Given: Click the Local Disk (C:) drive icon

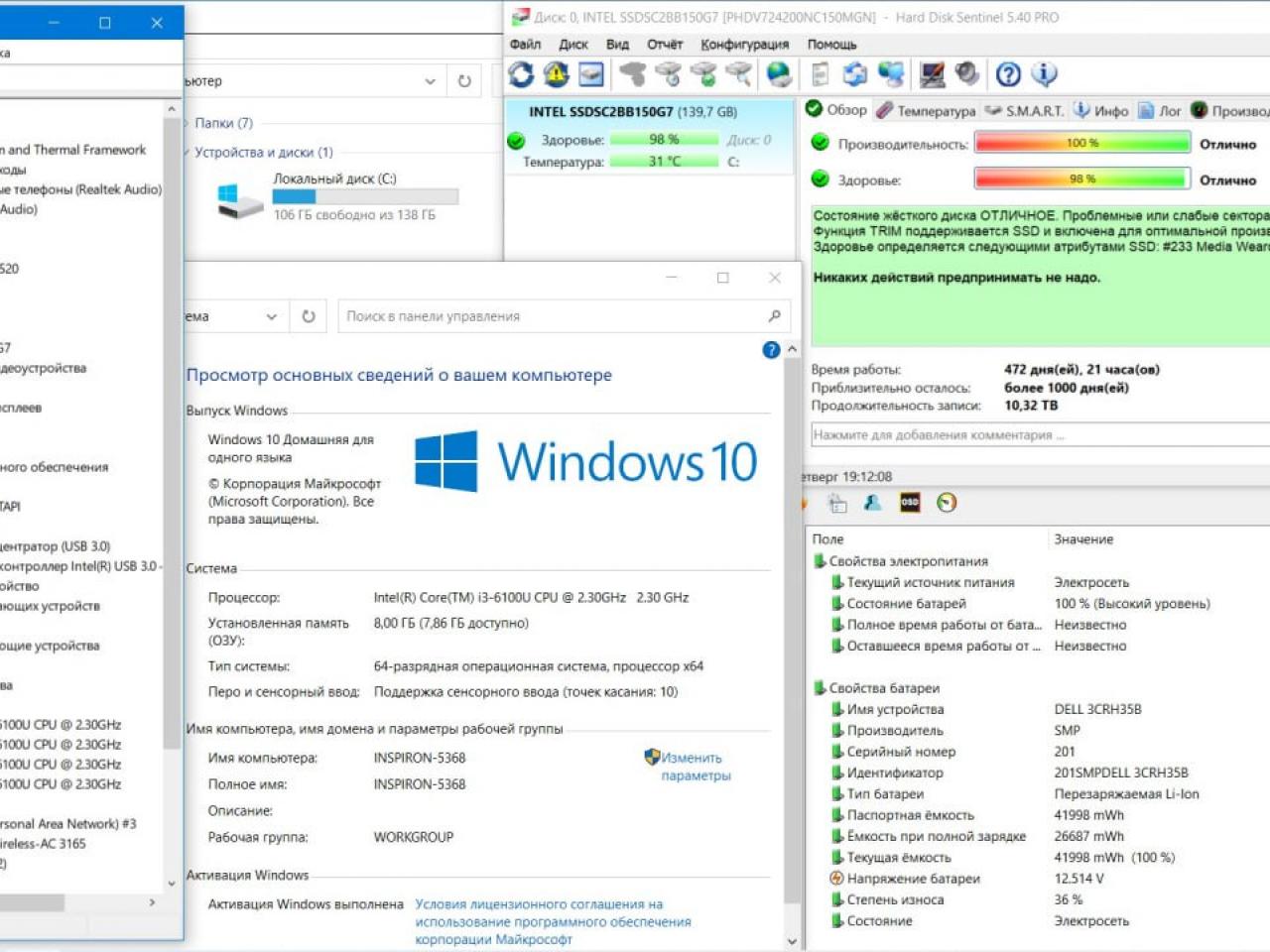Looking at the screenshot, I should [x=239, y=201].
